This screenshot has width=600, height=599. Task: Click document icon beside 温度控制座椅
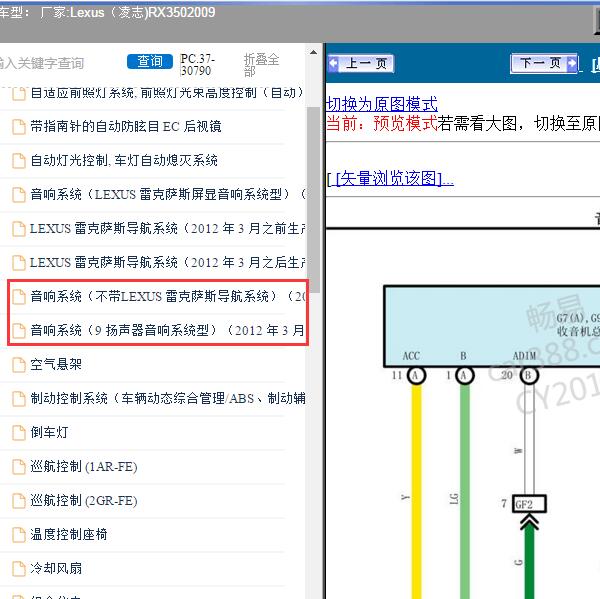click(x=18, y=535)
